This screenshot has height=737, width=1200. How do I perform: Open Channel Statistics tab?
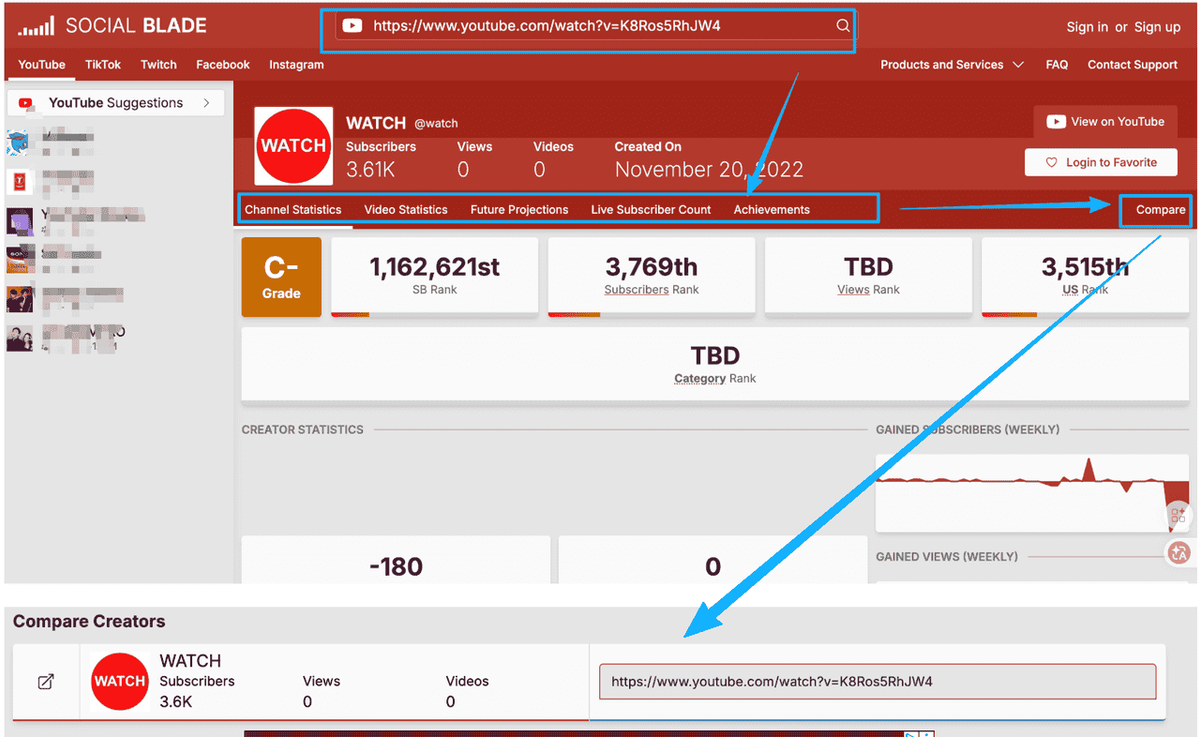tap(293, 209)
